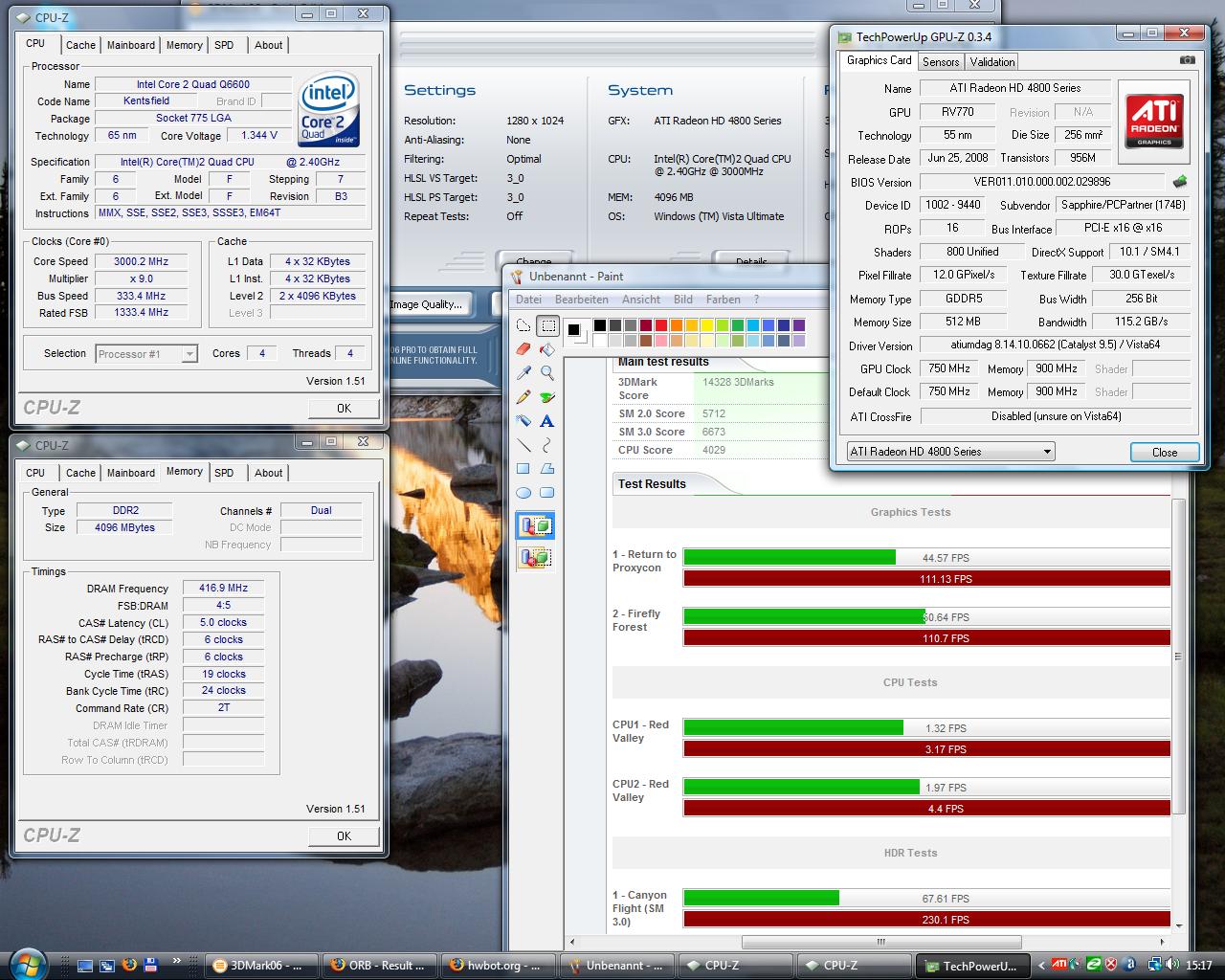
Task: Click the Device ID field in GPU-Z
Action: tap(953, 205)
